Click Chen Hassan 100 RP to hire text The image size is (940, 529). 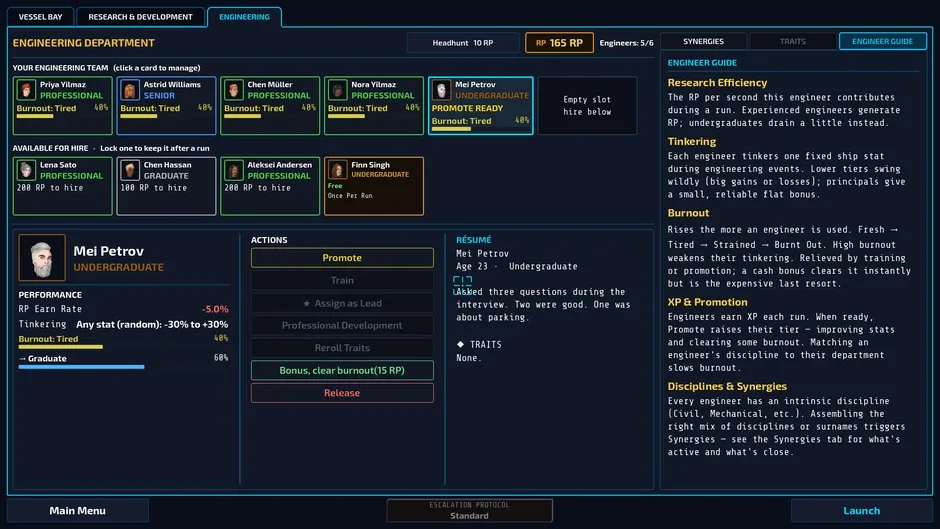click(153, 188)
